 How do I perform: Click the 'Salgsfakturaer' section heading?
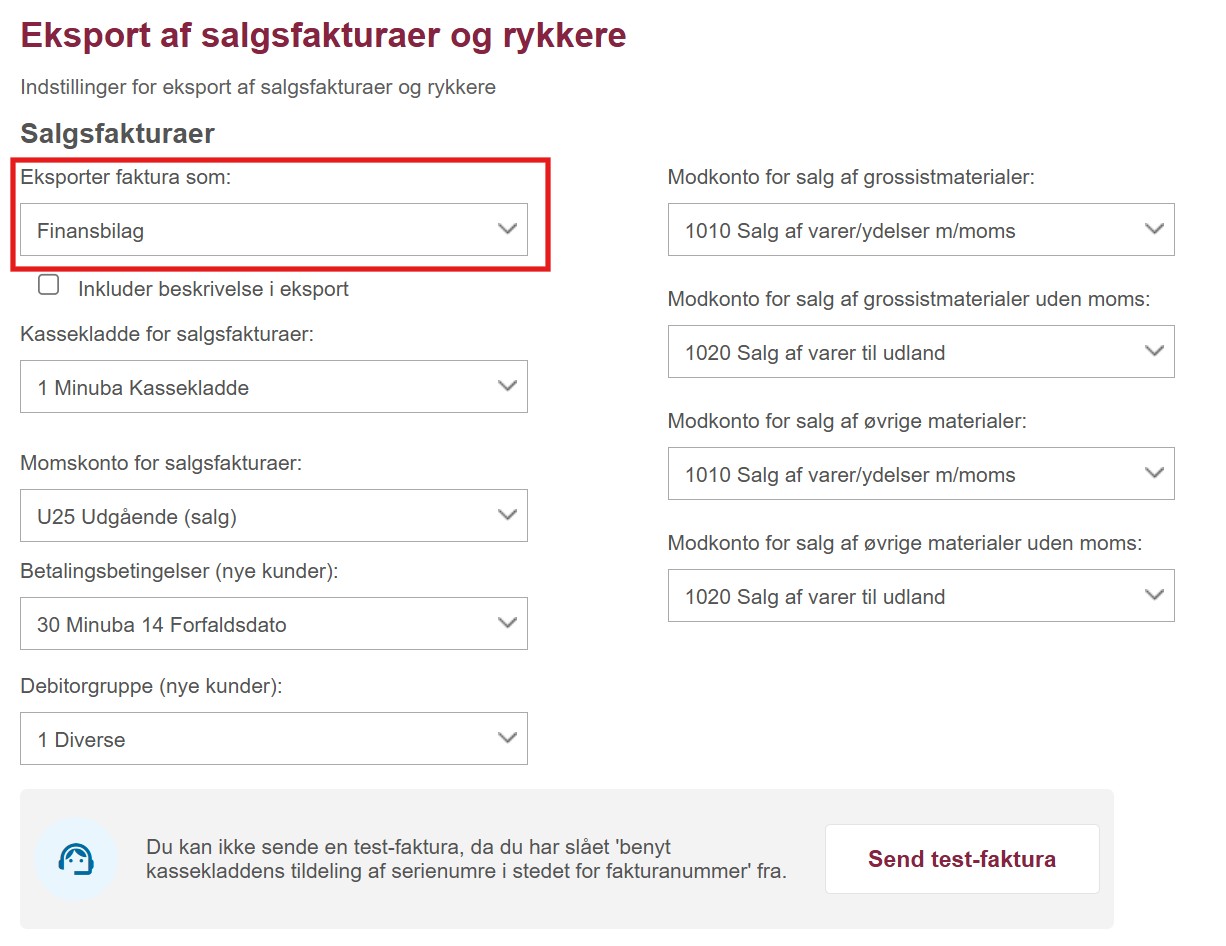[117, 134]
